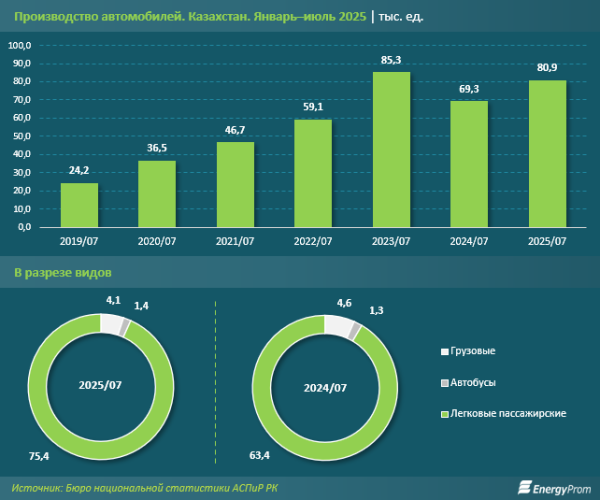Select the 2022/07 bar showing 59,1

(x=313, y=174)
